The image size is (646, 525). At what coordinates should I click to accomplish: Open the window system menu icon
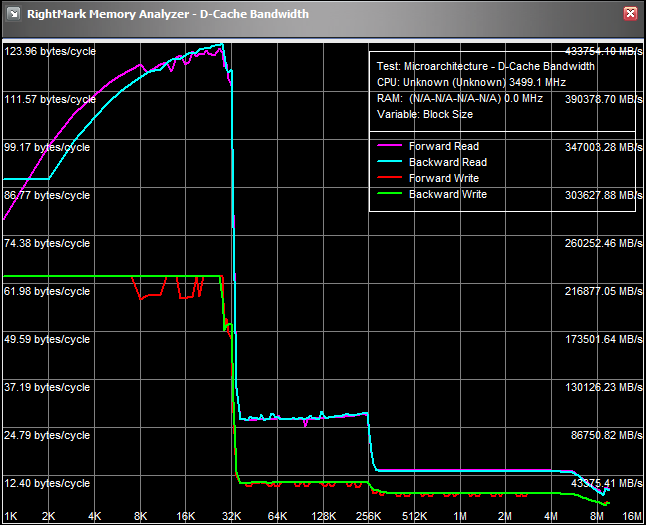click(x=14, y=14)
